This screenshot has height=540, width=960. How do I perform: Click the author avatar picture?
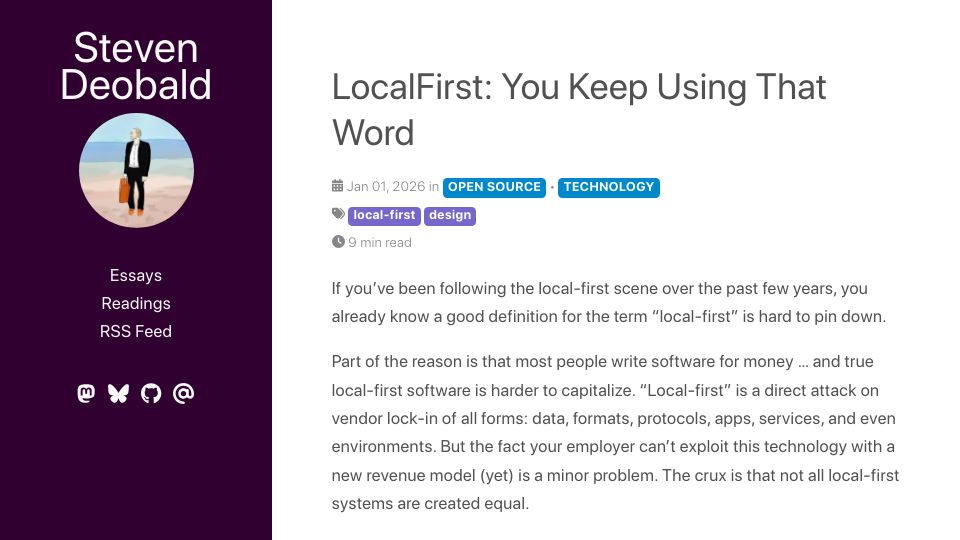click(x=137, y=170)
